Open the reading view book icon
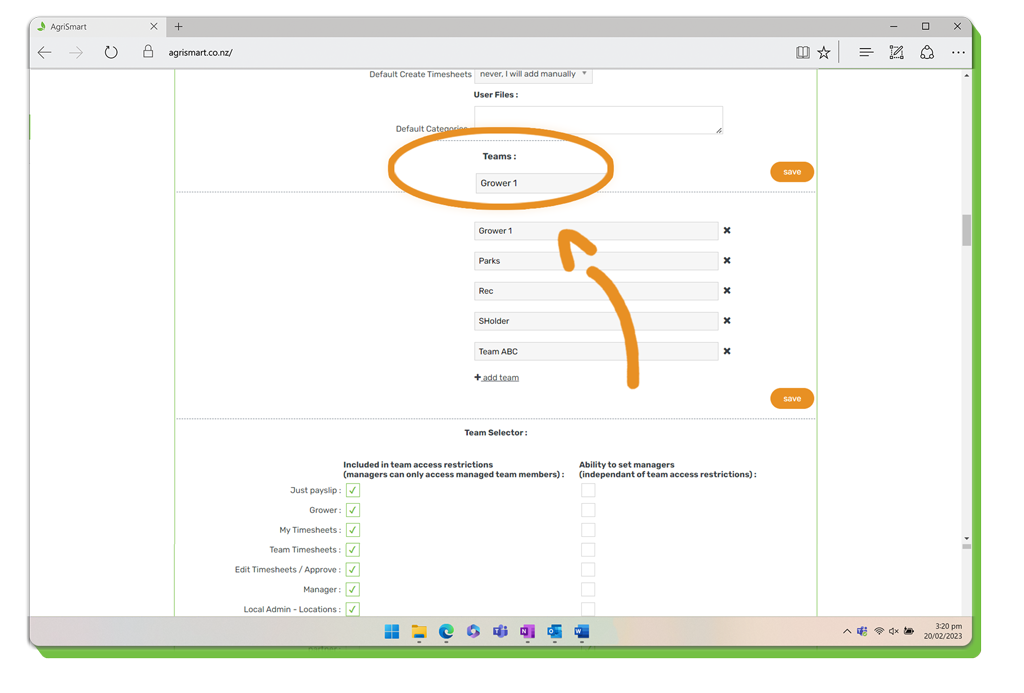The width and height of the screenshot is (1024, 693). (802, 53)
